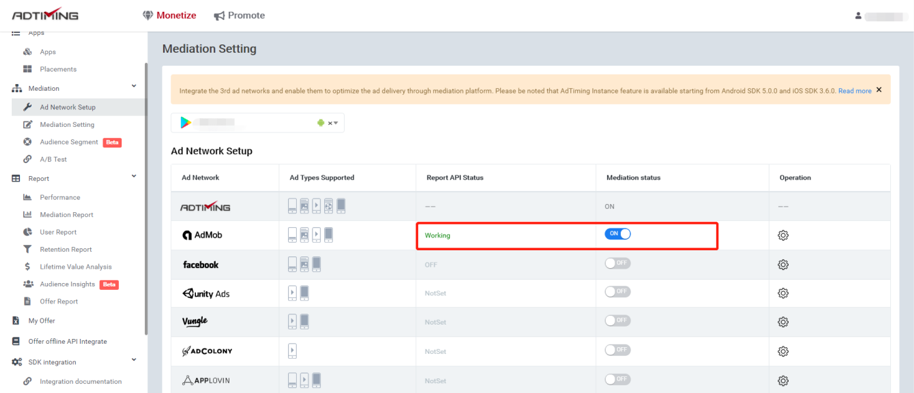The image size is (914, 393).
Task: Click the Placements grid icon
Action: (27, 69)
